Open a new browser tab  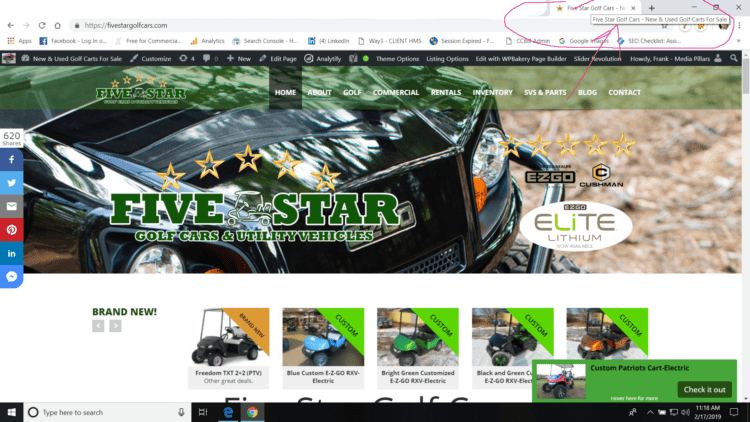651,8
